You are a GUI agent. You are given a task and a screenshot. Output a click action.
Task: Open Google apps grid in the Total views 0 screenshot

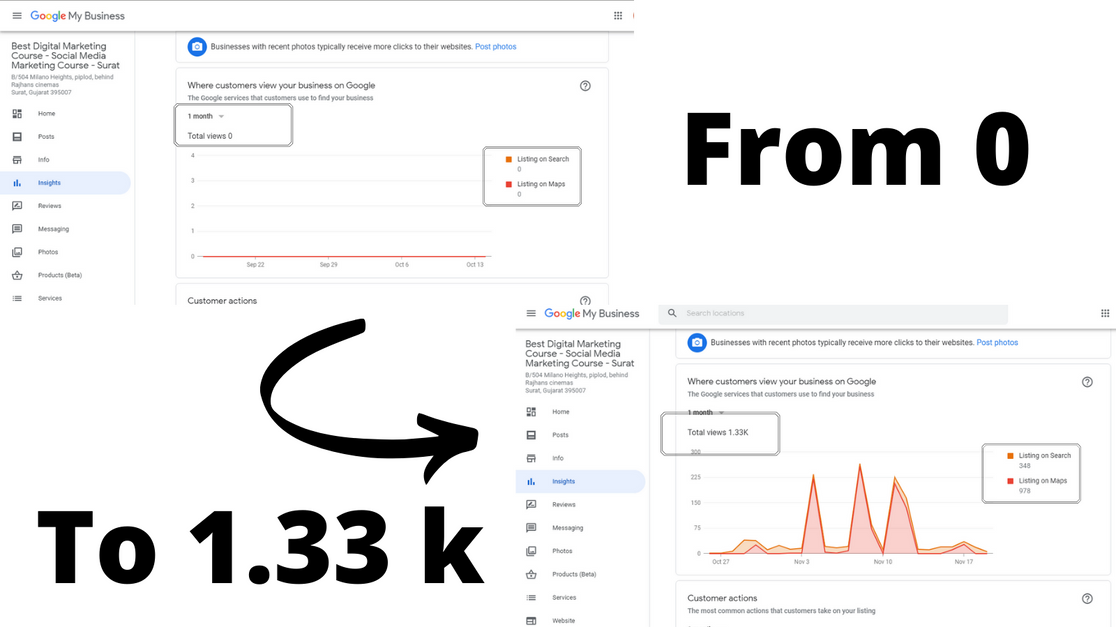tap(618, 16)
